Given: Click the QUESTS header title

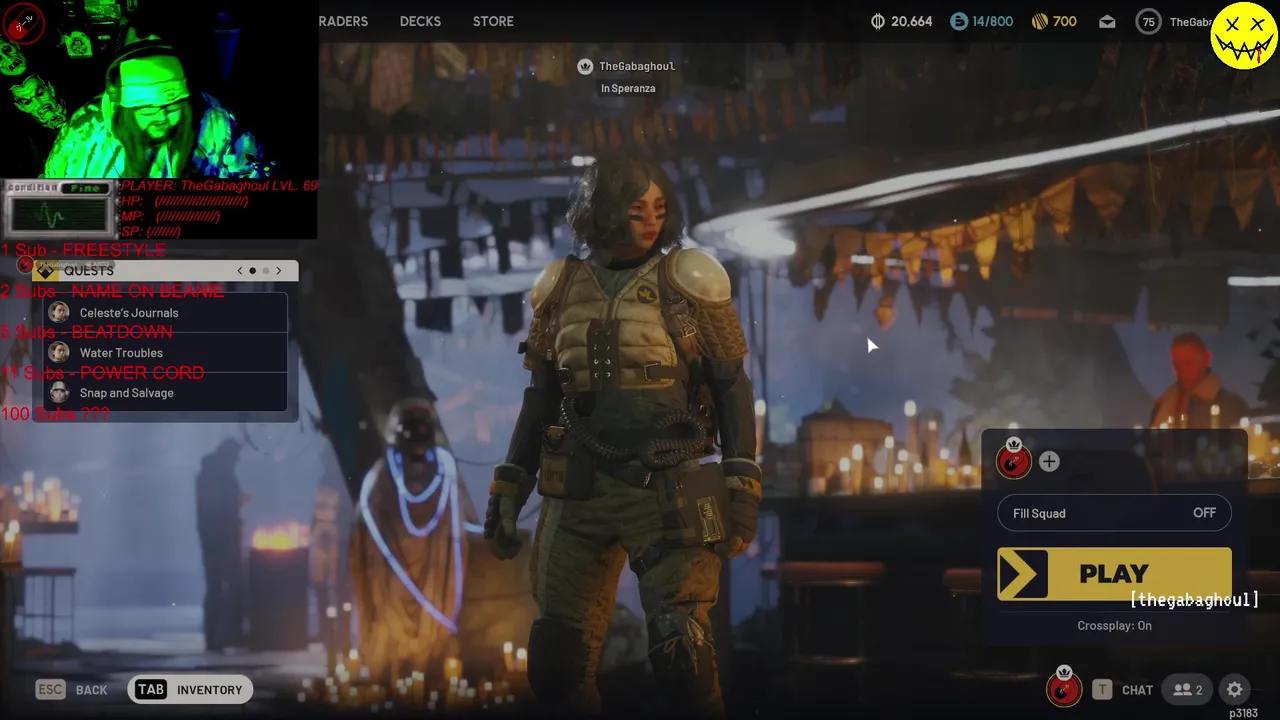Looking at the screenshot, I should tap(89, 271).
